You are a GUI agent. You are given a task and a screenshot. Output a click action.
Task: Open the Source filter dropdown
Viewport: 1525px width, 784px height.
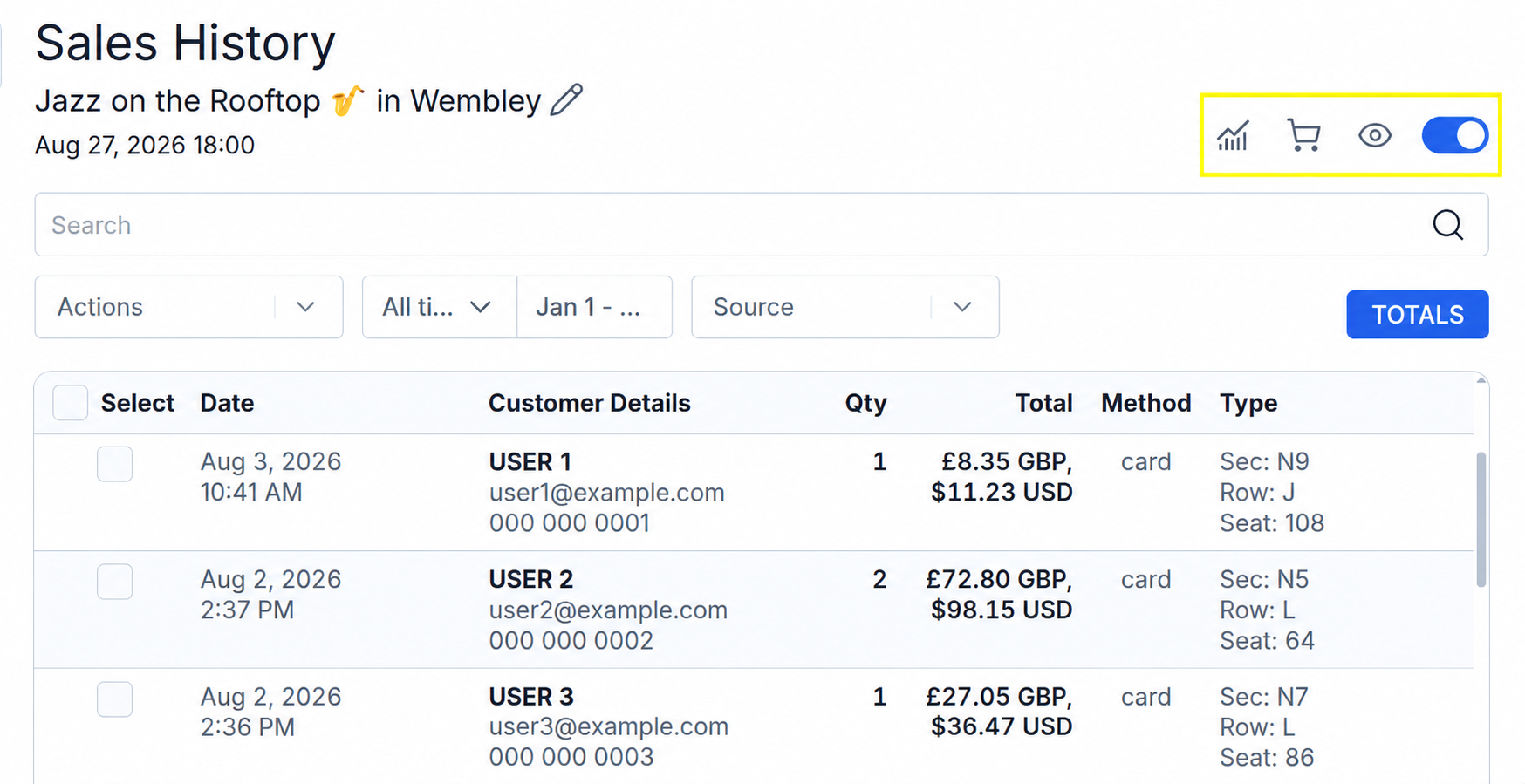(x=845, y=307)
